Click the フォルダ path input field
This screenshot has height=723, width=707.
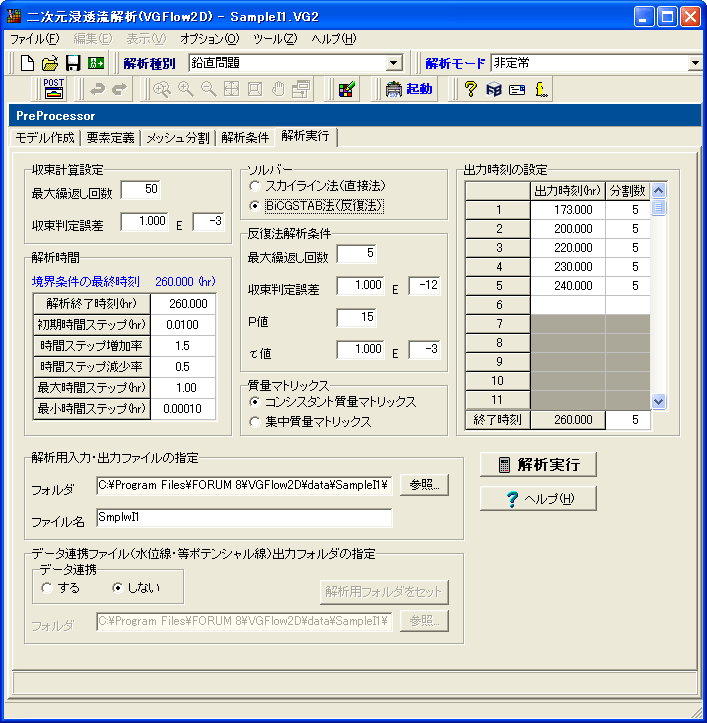(244, 485)
